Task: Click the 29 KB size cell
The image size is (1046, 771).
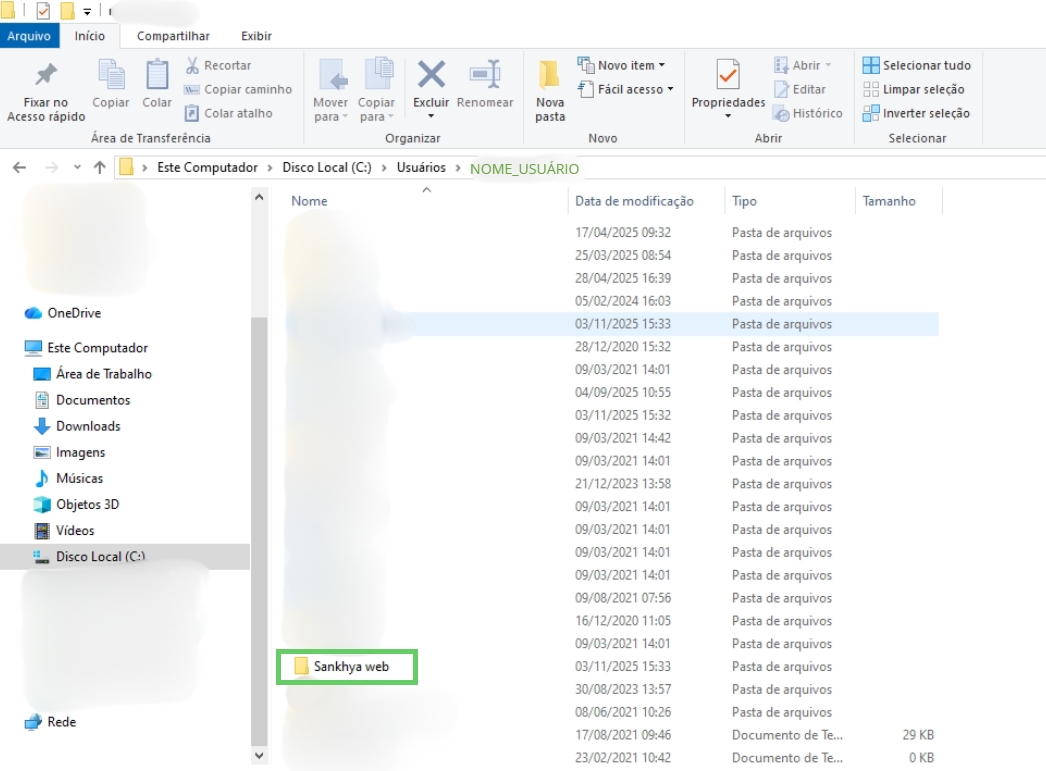Action: 918,734
